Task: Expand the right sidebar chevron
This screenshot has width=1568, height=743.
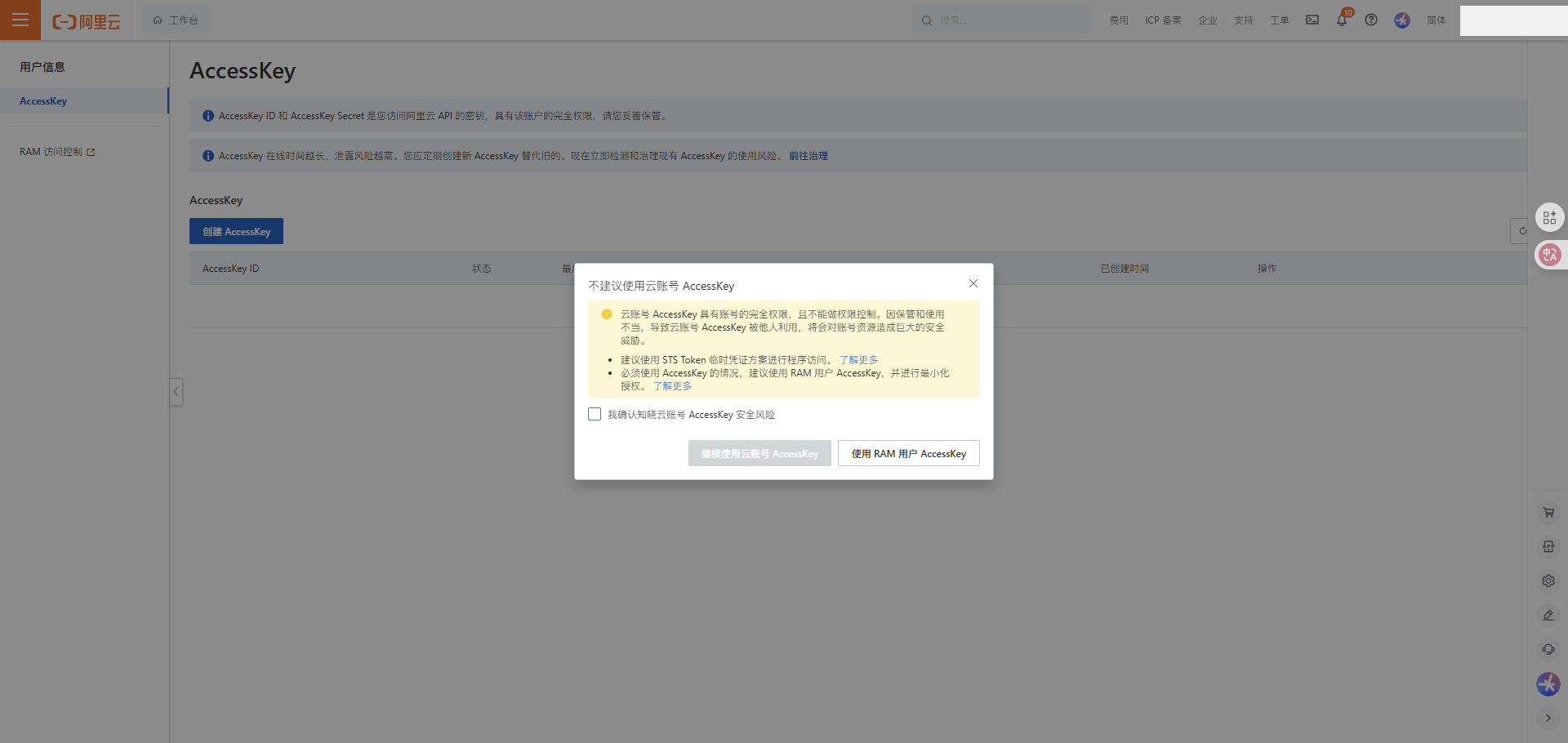Action: (1548, 719)
